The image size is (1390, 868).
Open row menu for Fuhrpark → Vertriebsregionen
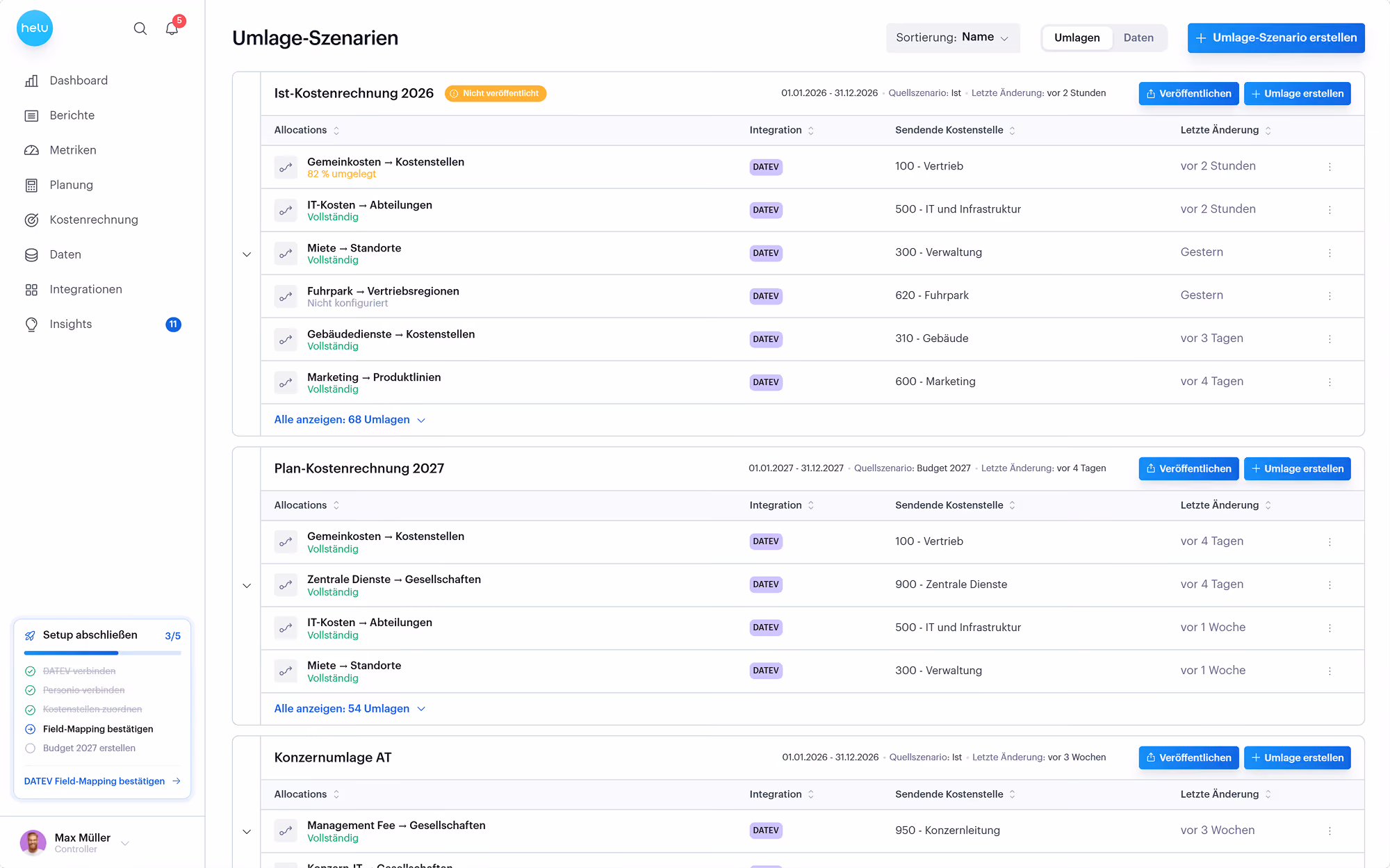click(1330, 296)
